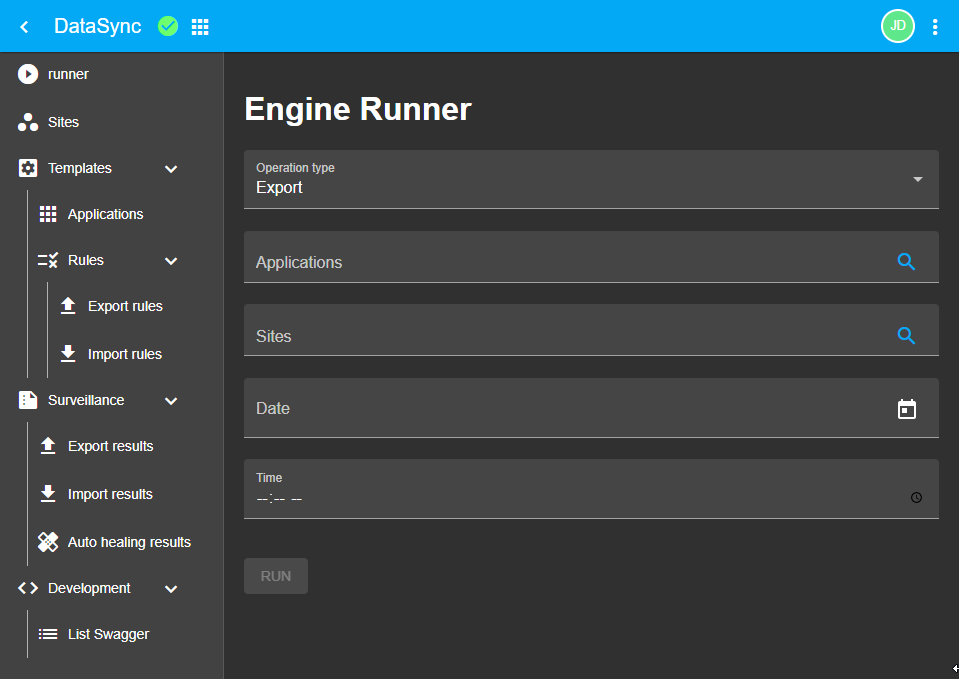Click the sidebar Applications grid icon
This screenshot has height=679, width=959.
pos(48,214)
